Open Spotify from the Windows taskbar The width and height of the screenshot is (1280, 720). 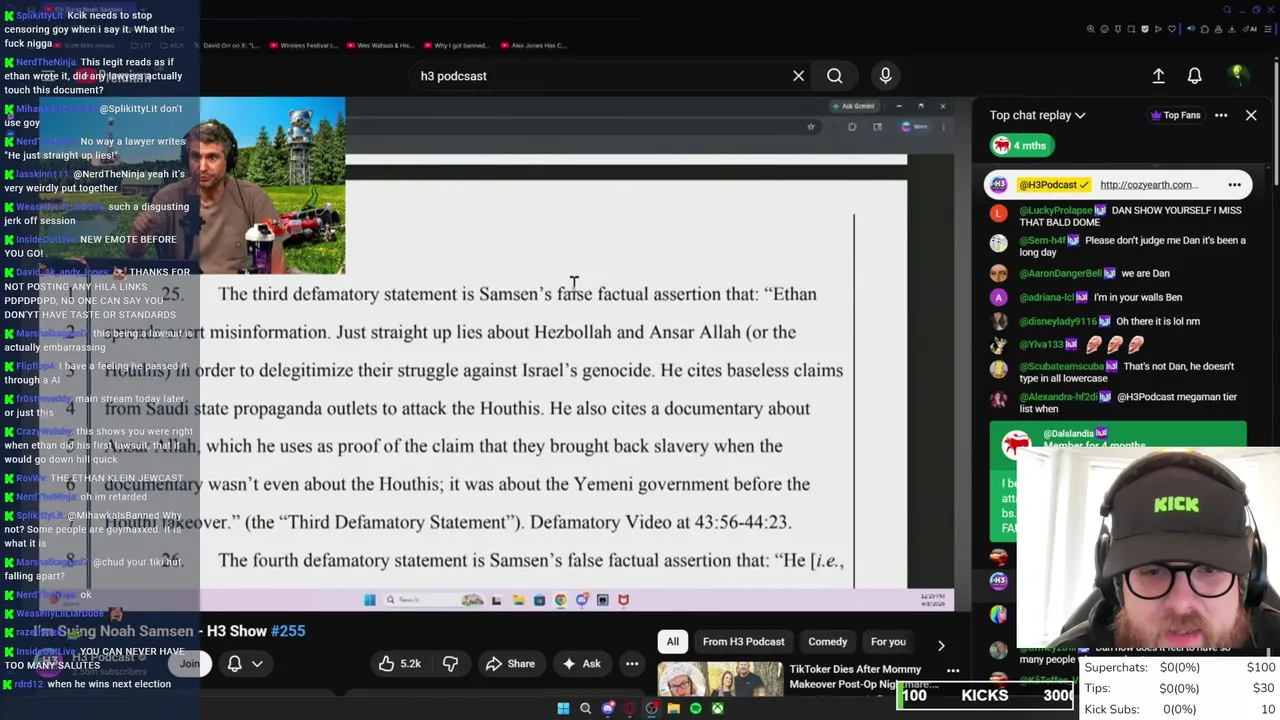696,708
